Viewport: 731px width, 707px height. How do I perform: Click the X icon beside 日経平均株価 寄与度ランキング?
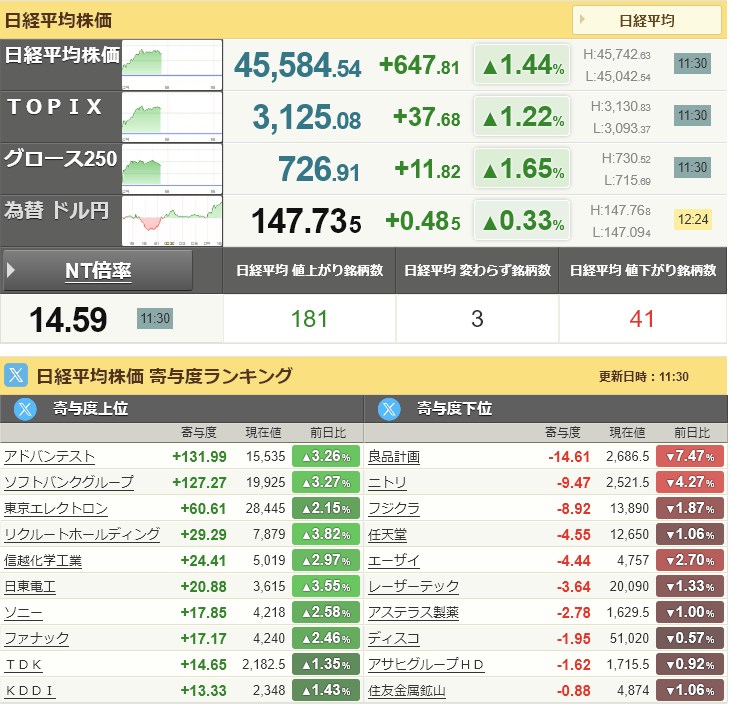(16, 376)
